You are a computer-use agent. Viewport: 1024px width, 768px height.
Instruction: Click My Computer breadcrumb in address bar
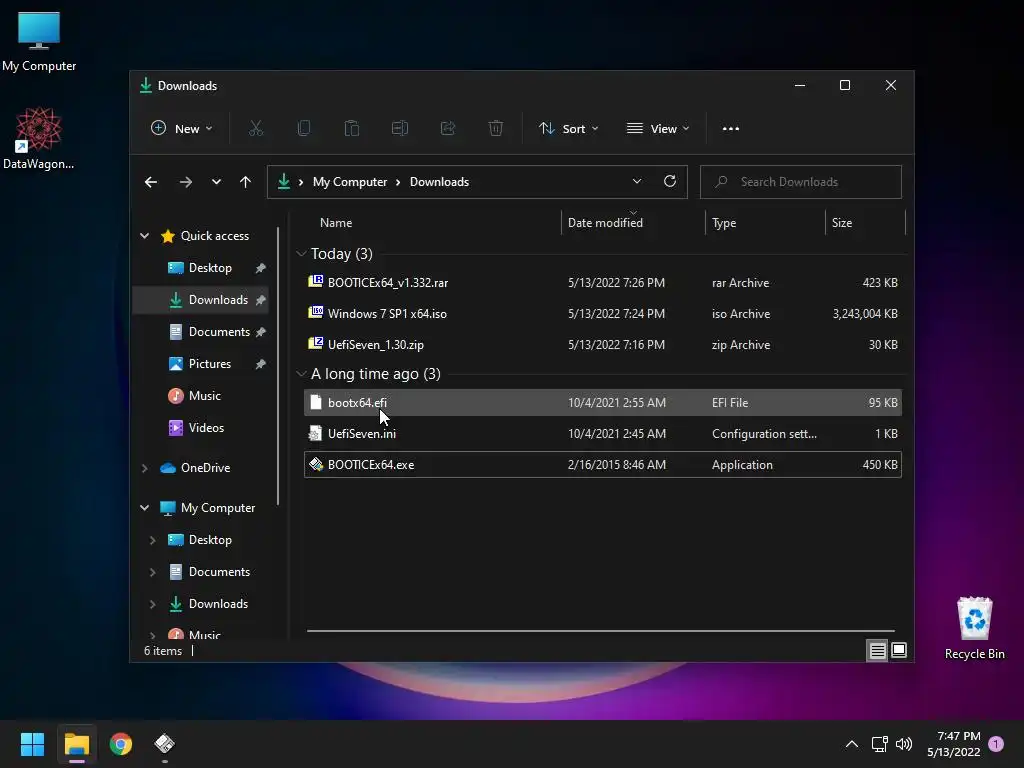[x=349, y=182]
